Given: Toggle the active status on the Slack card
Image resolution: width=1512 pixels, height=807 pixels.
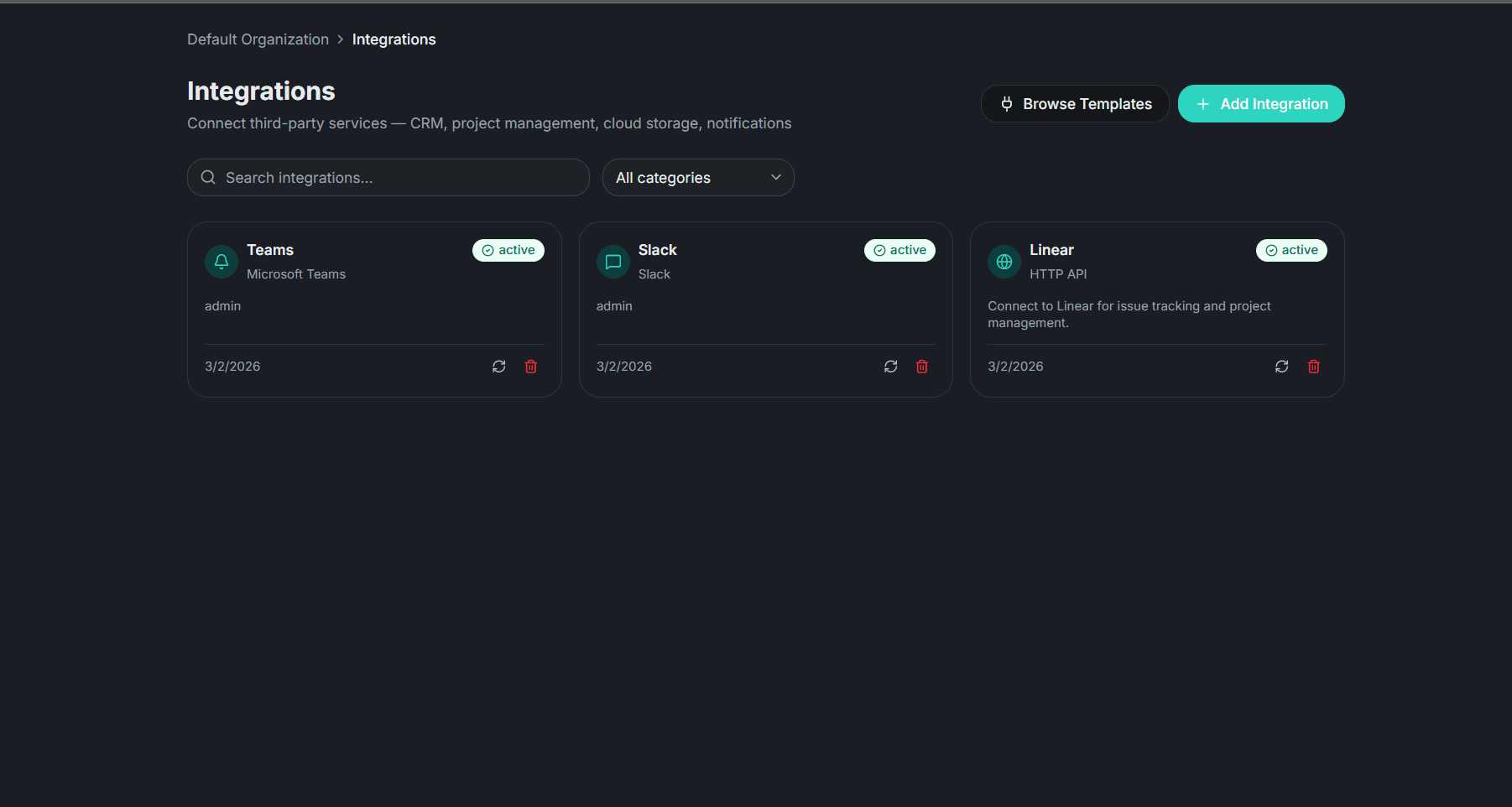Looking at the screenshot, I should click(899, 250).
